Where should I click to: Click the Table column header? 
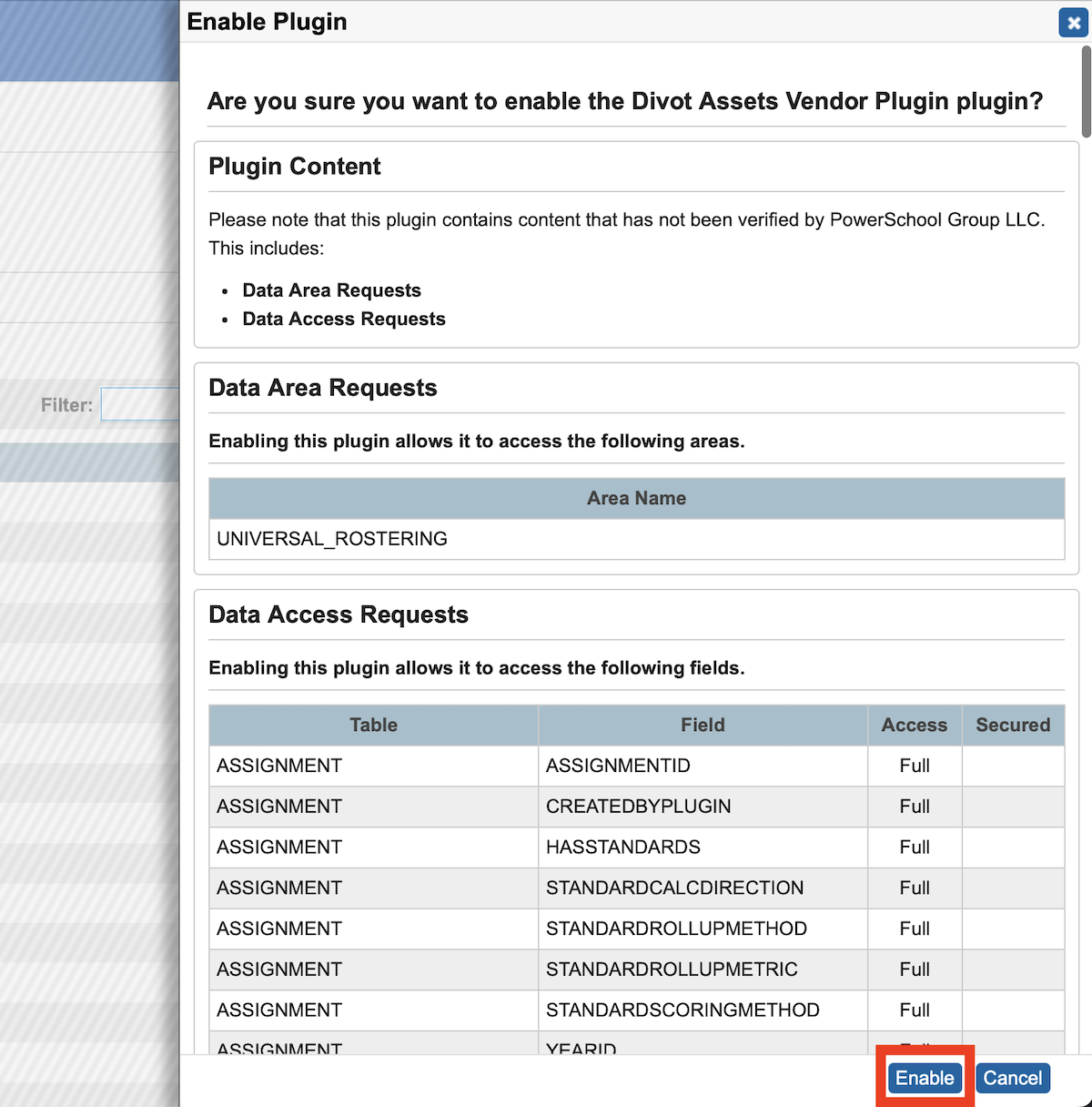click(x=373, y=725)
